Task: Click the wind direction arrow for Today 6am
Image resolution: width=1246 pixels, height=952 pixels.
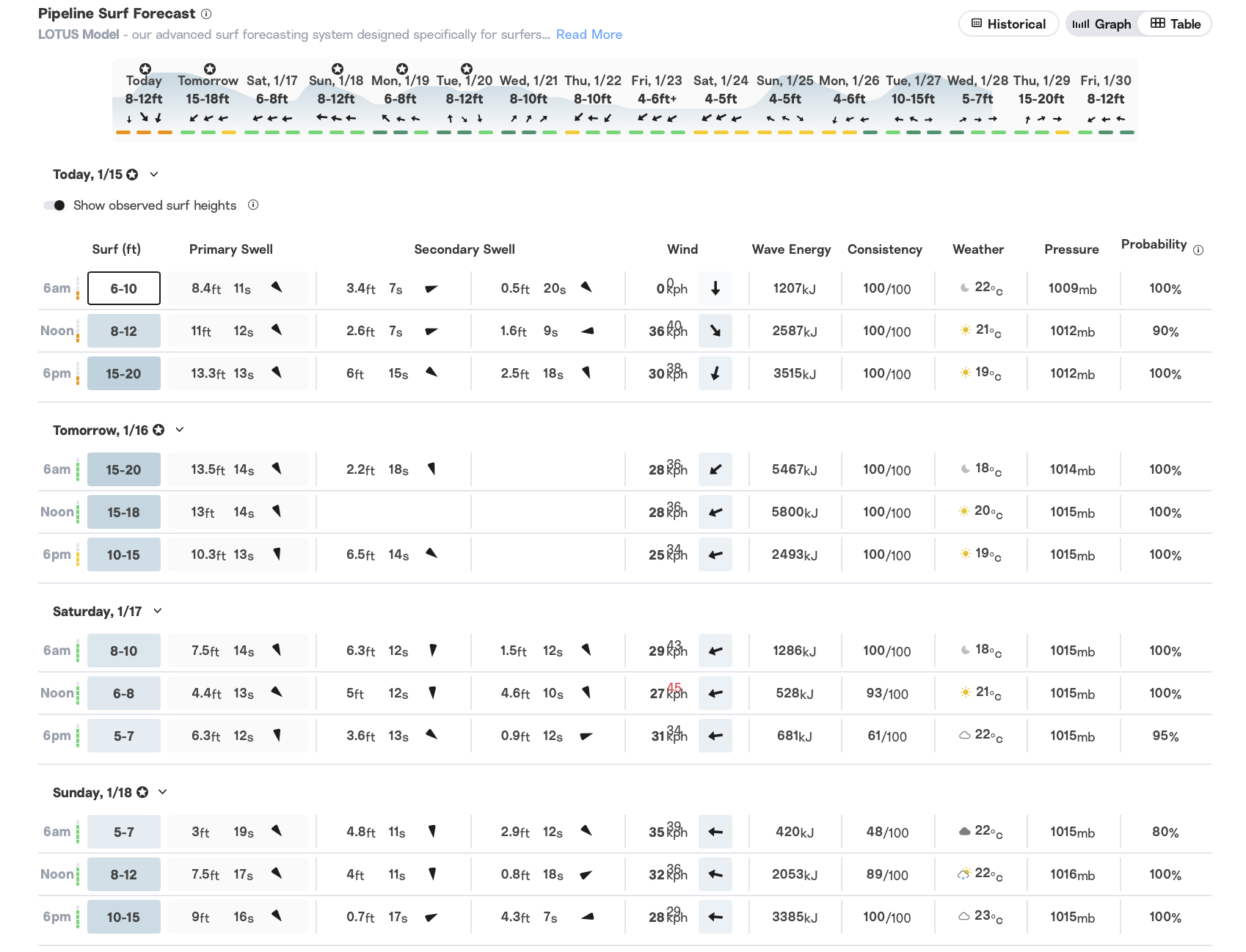Action: point(715,288)
